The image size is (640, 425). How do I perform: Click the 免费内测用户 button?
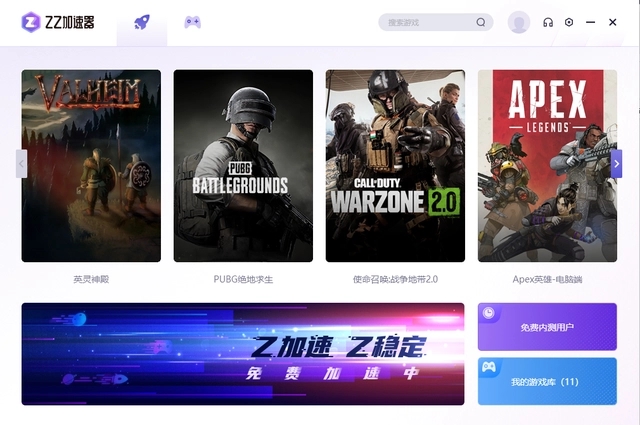click(547, 327)
